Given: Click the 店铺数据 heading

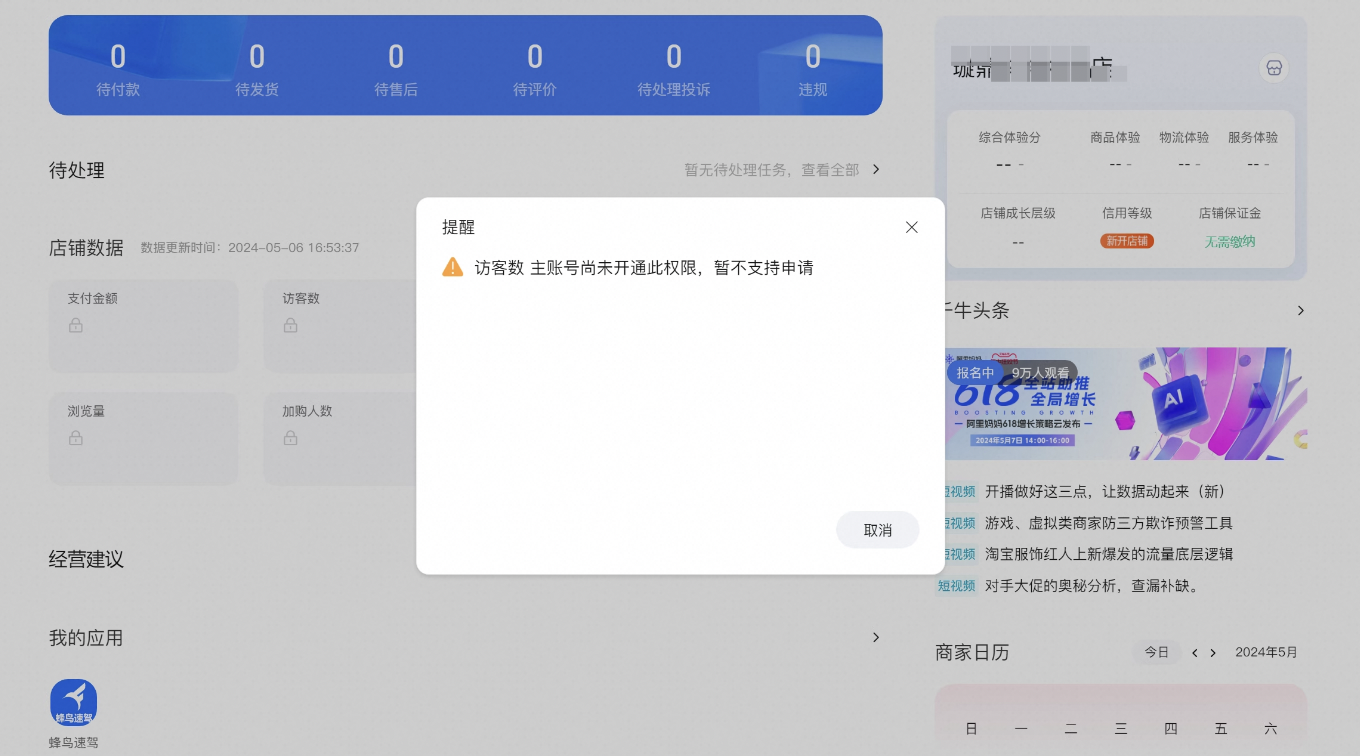Looking at the screenshot, I should [x=86, y=248].
